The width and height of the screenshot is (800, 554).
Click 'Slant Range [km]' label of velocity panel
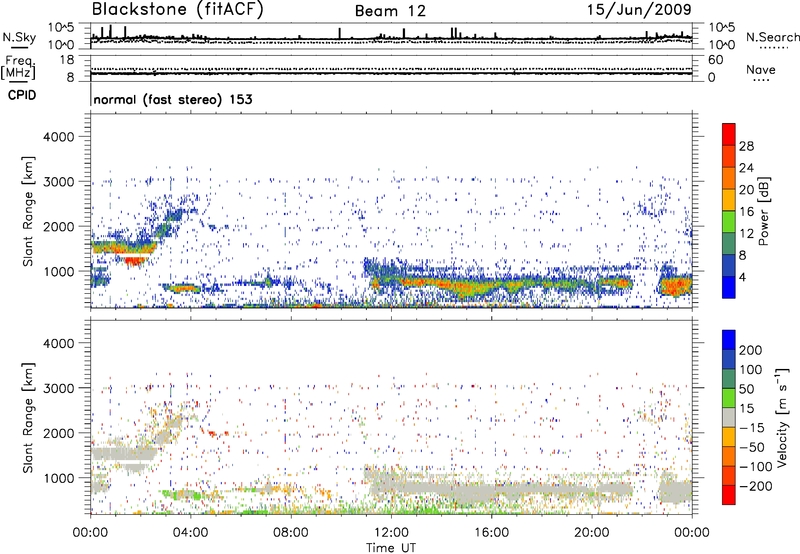click(x=28, y=417)
